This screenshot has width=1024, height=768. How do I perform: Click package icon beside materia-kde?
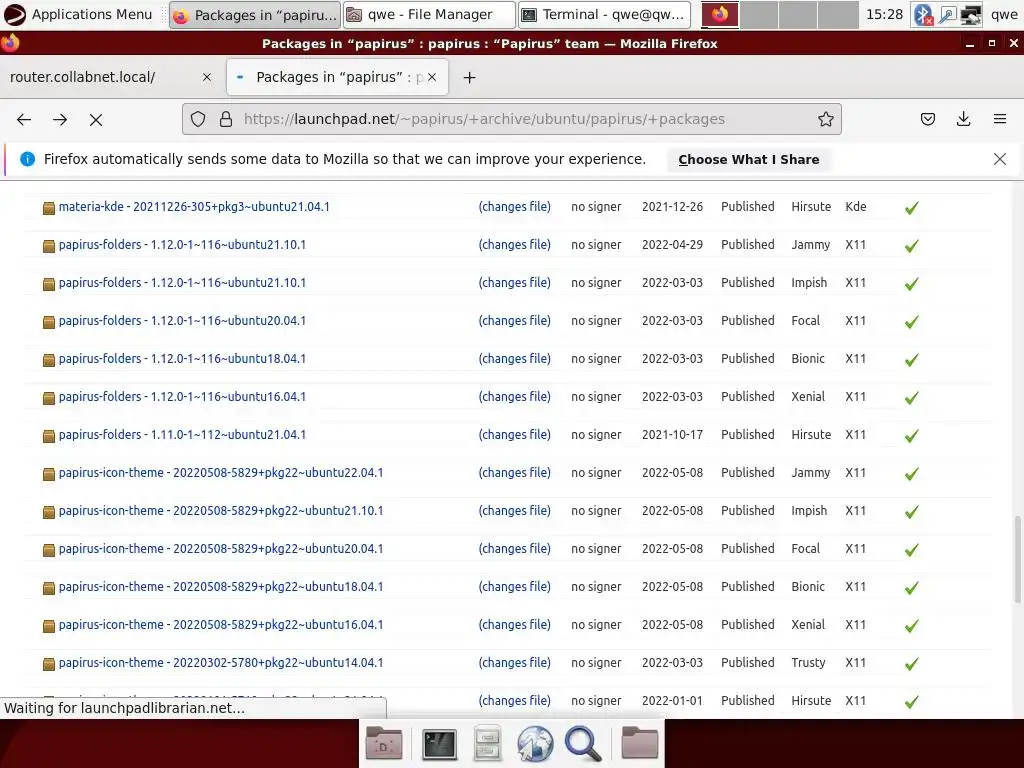[49, 208]
